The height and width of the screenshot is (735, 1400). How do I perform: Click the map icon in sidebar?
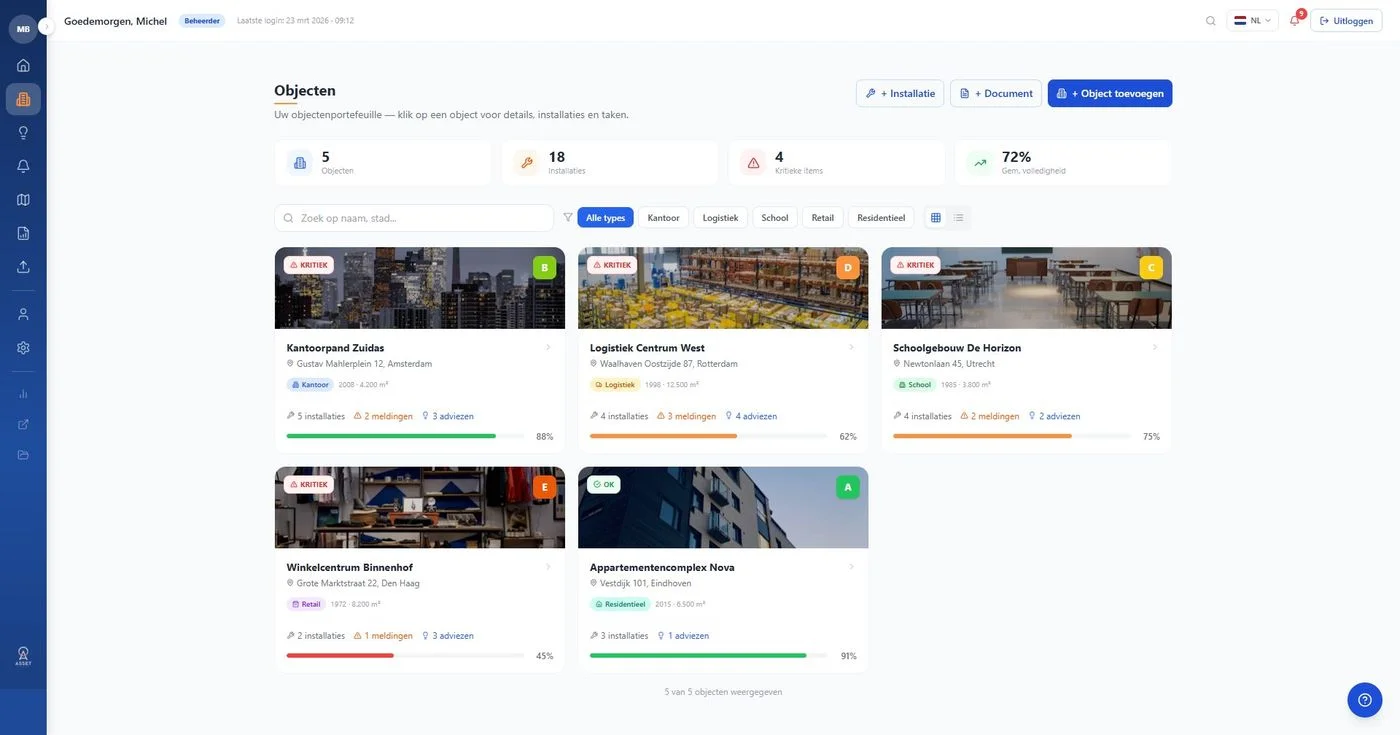23,200
